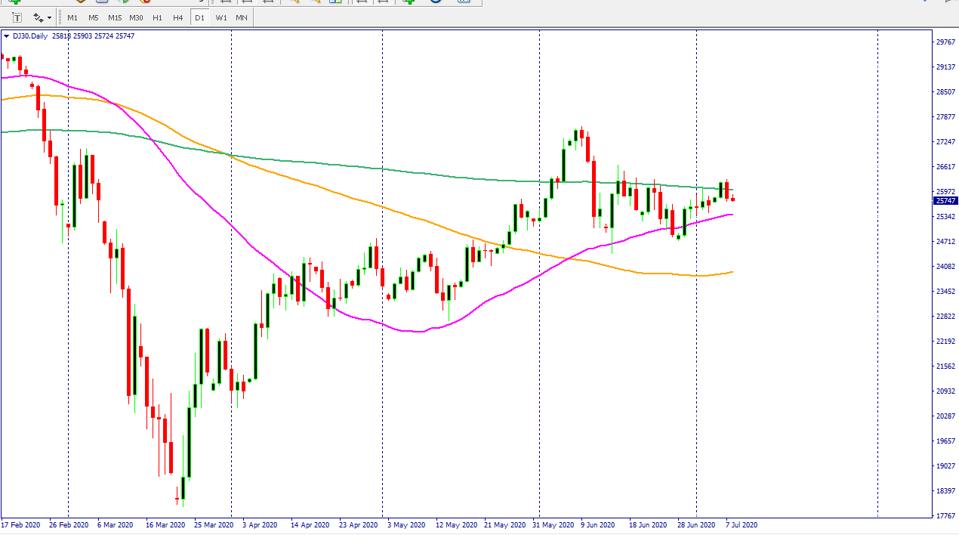Select the arrows and shapes drawing tool
The width and height of the screenshot is (959, 535).
click(x=37, y=18)
